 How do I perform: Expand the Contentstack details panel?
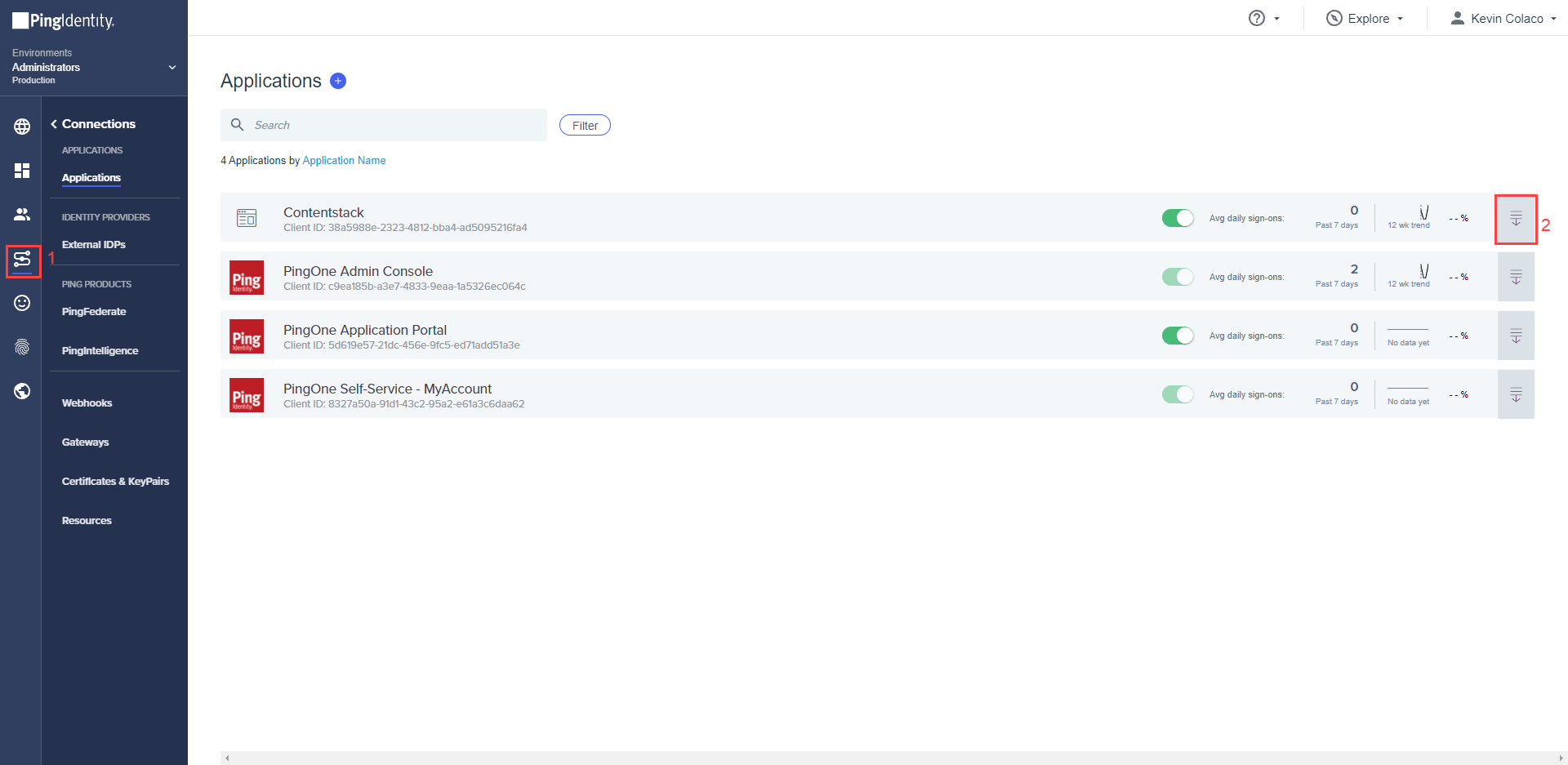1516,218
